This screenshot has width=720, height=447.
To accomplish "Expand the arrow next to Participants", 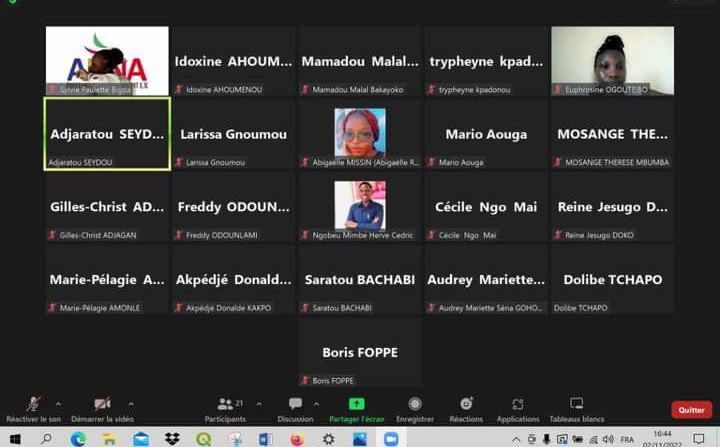I will point(259,404).
